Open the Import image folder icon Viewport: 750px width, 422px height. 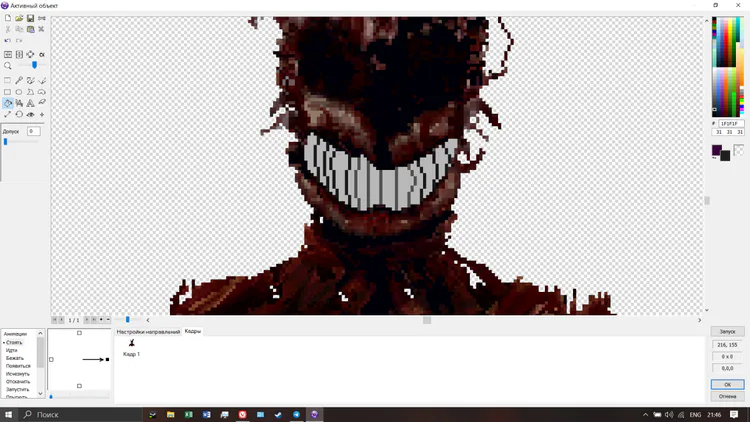tap(19, 18)
